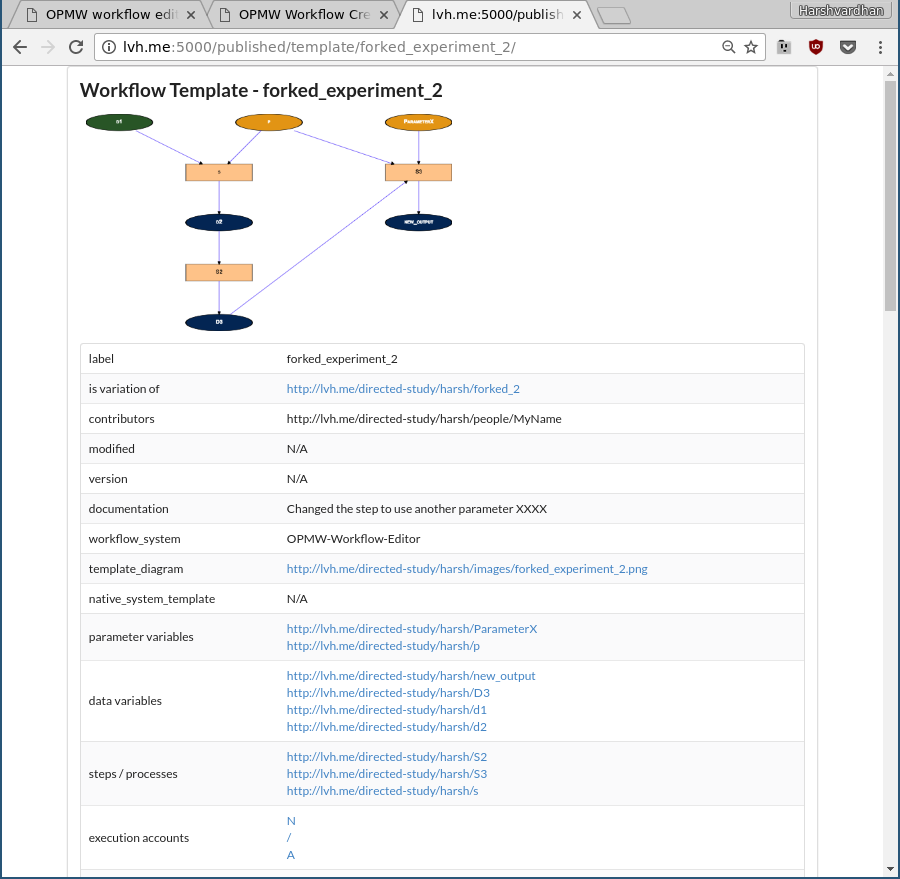
Task: Click the 'execution accounts' row label
Action: [139, 838]
